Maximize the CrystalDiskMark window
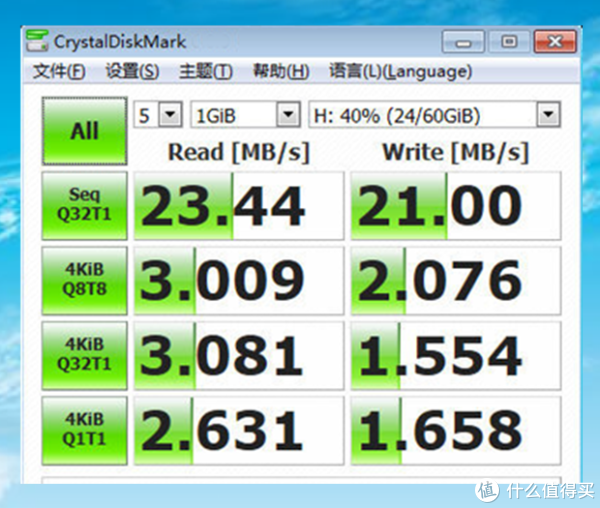 509,42
